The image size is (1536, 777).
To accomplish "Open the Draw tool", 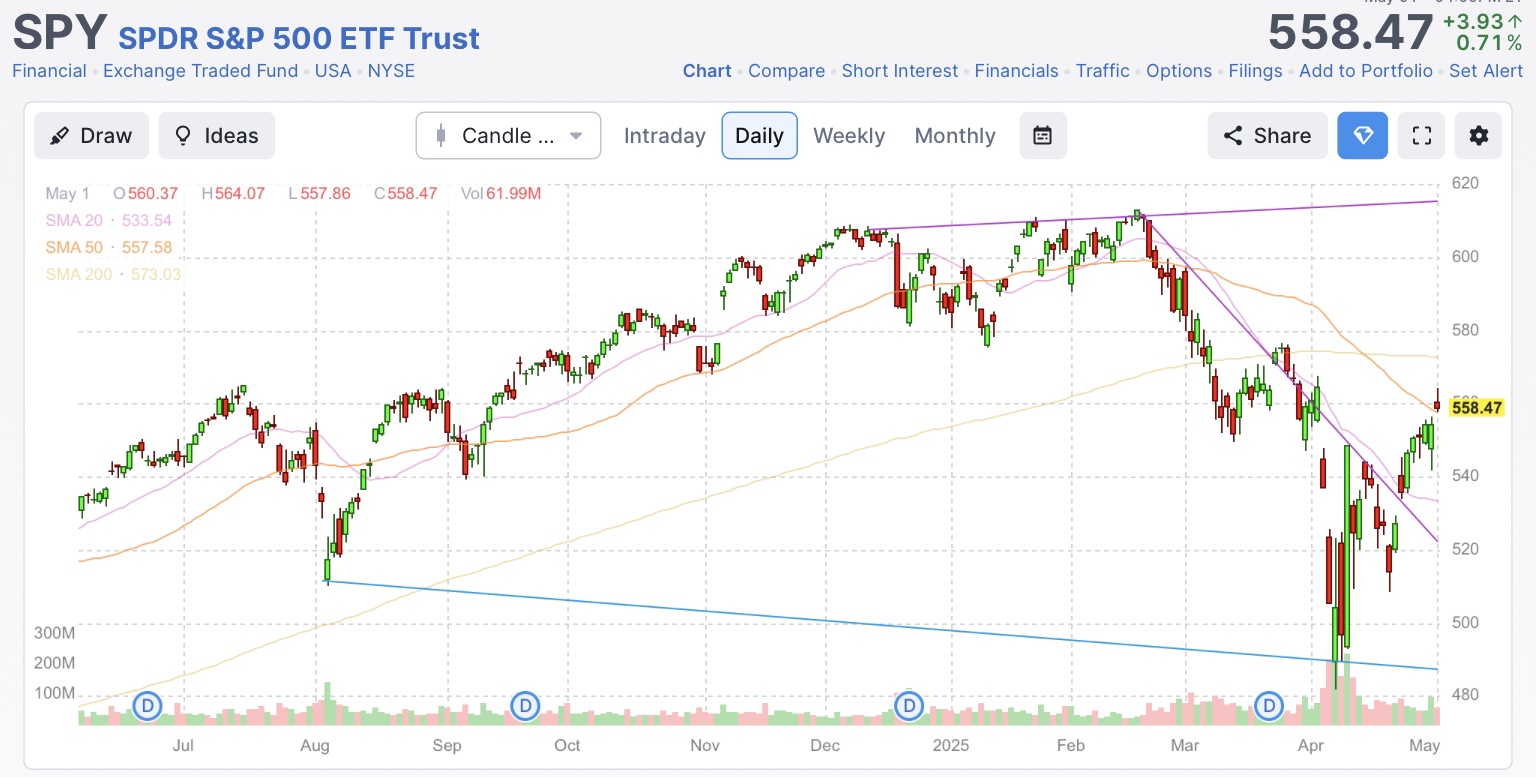I will point(91,136).
